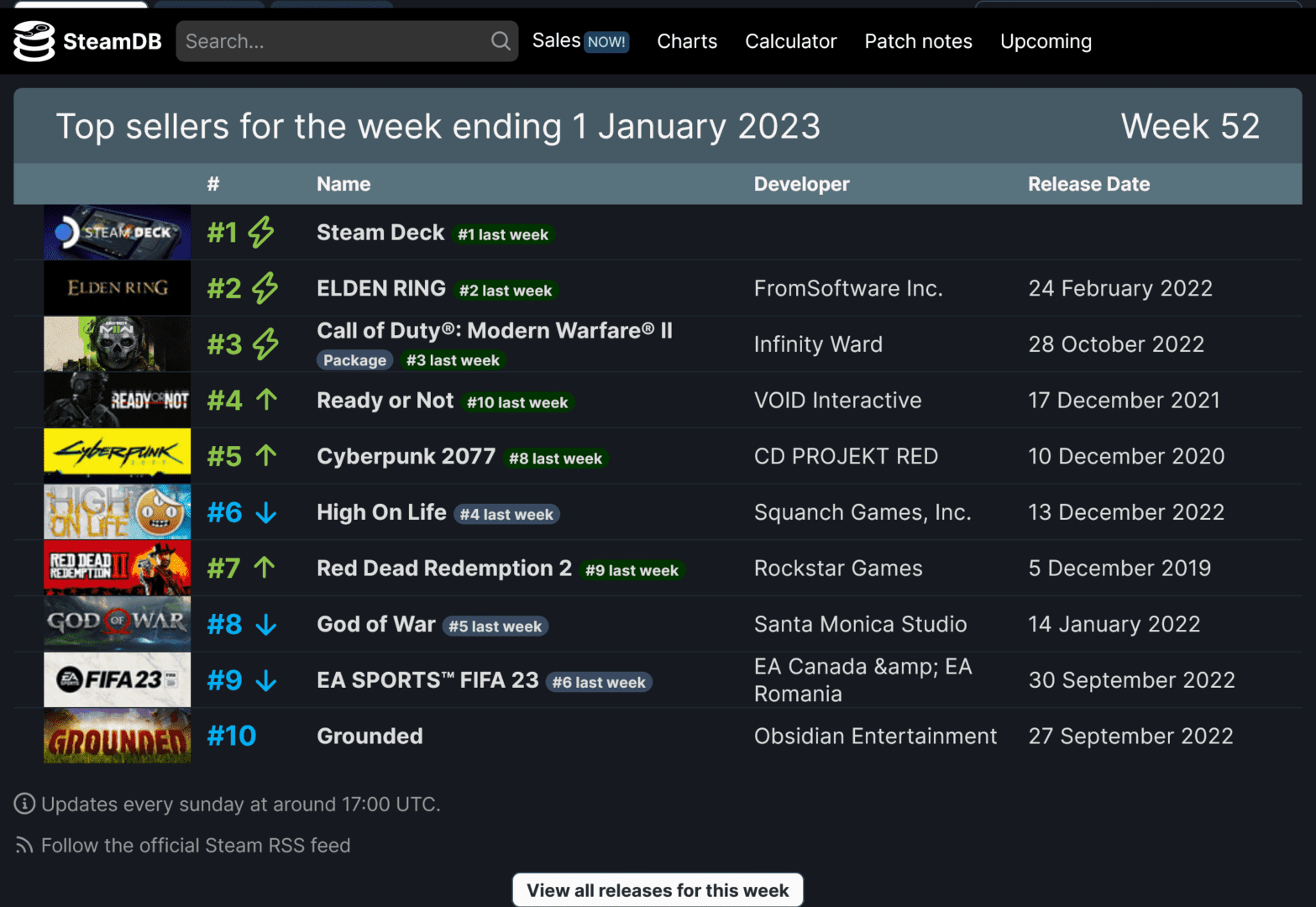Open the Upcoming menu item
The height and width of the screenshot is (907, 1316).
[x=1046, y=41]
